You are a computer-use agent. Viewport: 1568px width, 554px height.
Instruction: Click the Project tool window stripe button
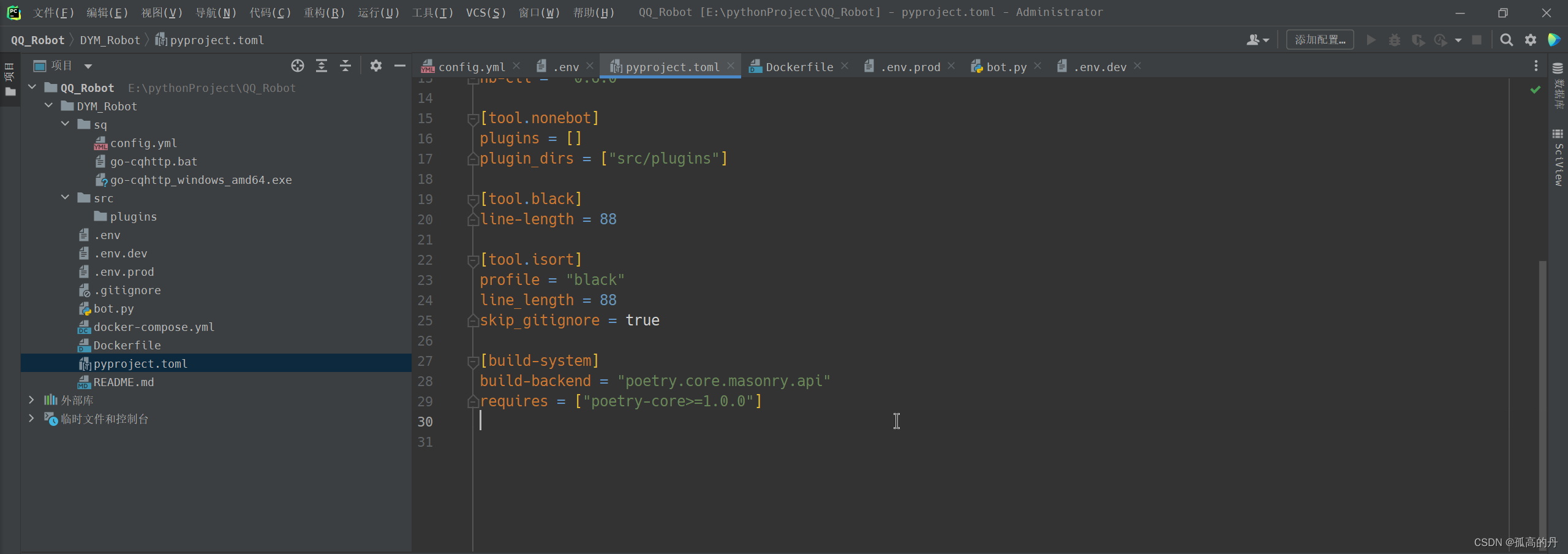tap(10, 80)
